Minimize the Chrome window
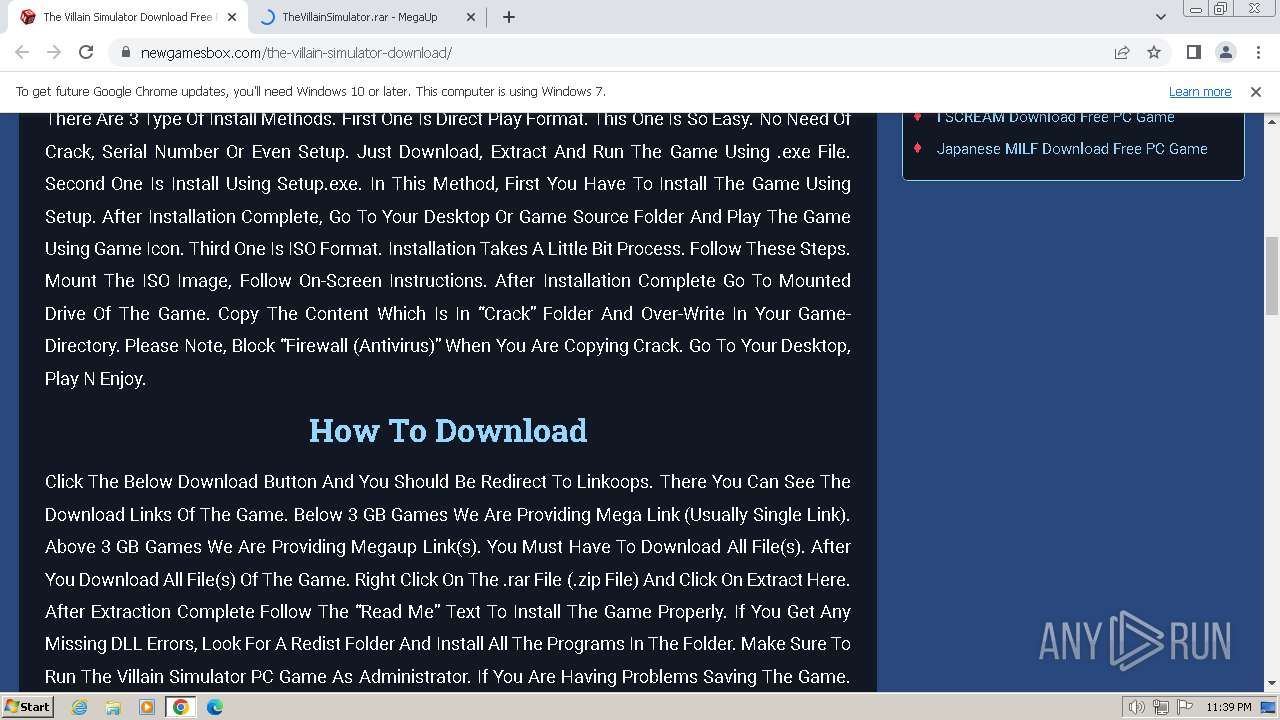1280x720 pixels. tap(1194, 9)
